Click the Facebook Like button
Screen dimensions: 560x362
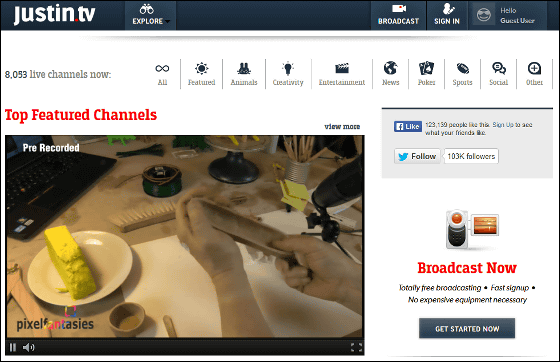click(408, 126)
